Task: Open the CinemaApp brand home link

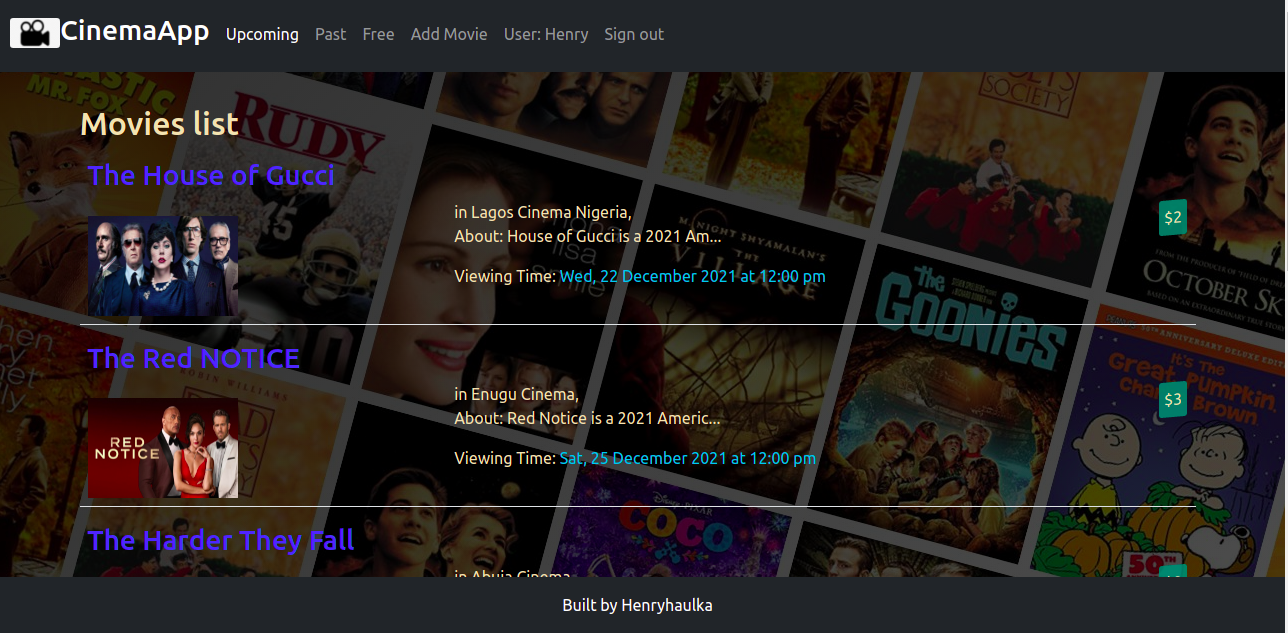Action: pyautogui.click(x=135, y=32)
